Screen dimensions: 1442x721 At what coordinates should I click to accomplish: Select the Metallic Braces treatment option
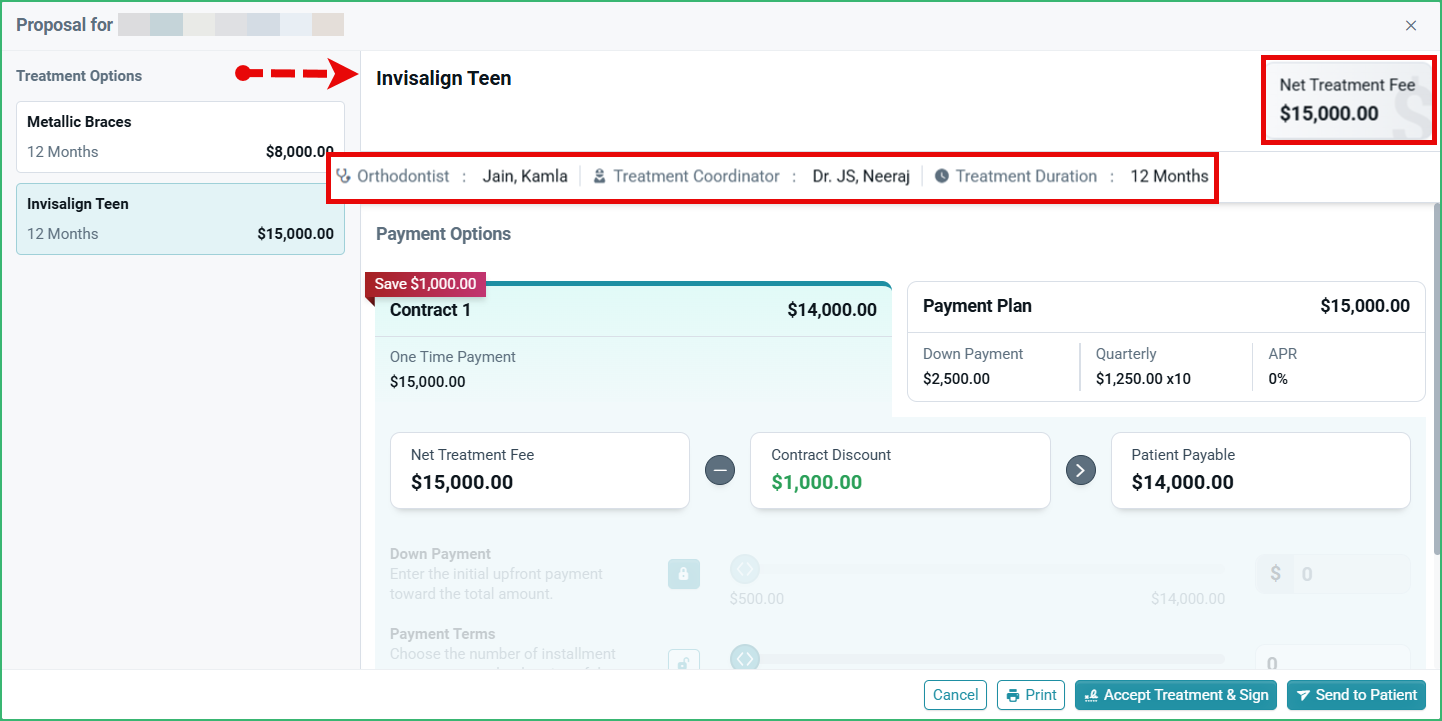(180, 137)
